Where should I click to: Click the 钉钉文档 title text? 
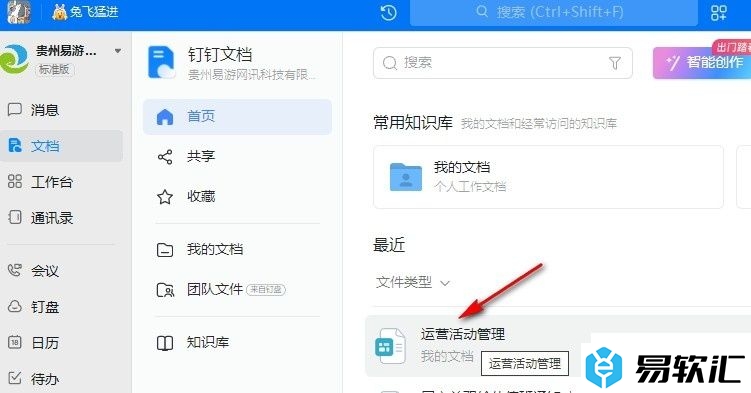[220, 55]
